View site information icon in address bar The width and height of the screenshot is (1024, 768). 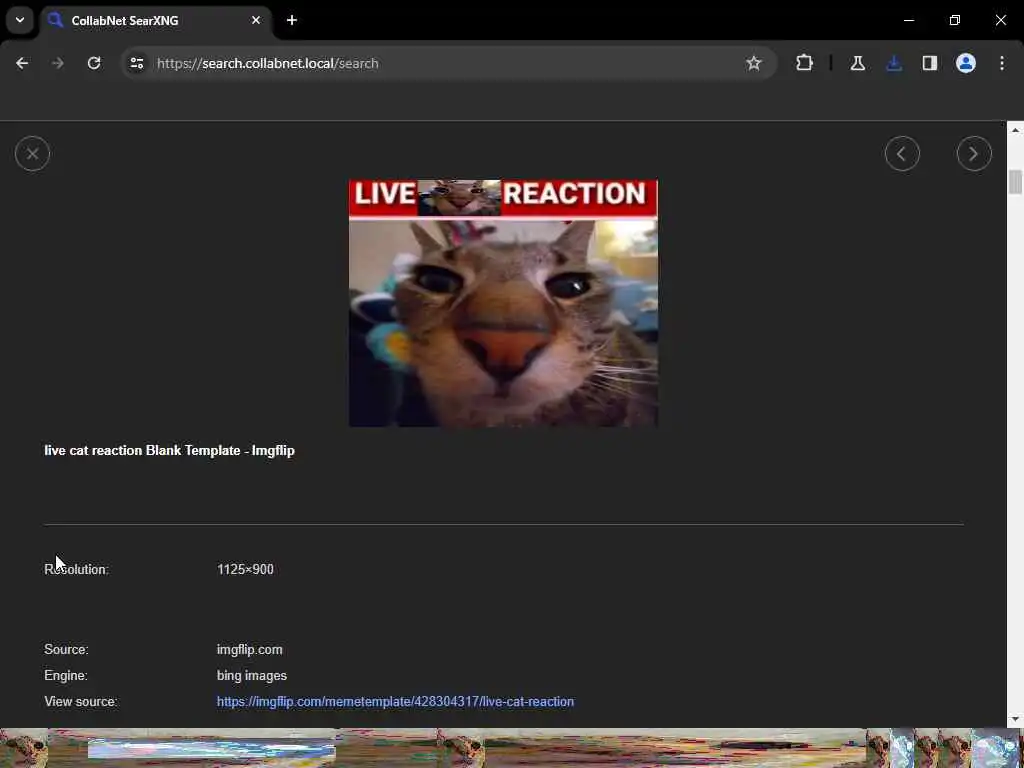pyautogui.click(x=136, y=63)
